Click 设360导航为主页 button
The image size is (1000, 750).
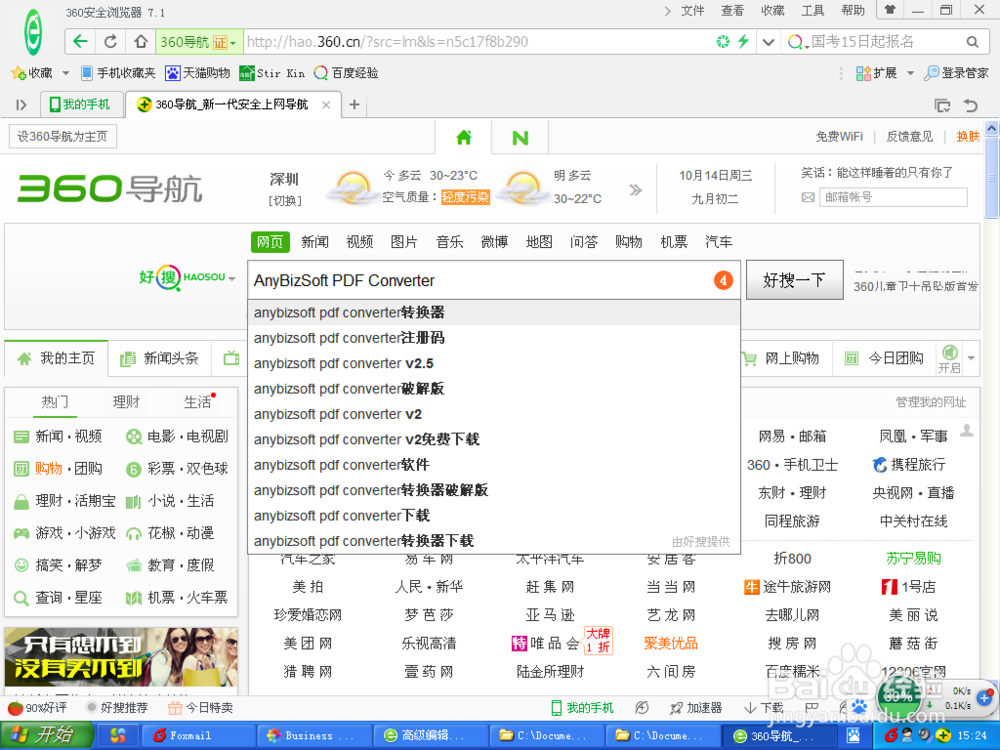point(62,136)
